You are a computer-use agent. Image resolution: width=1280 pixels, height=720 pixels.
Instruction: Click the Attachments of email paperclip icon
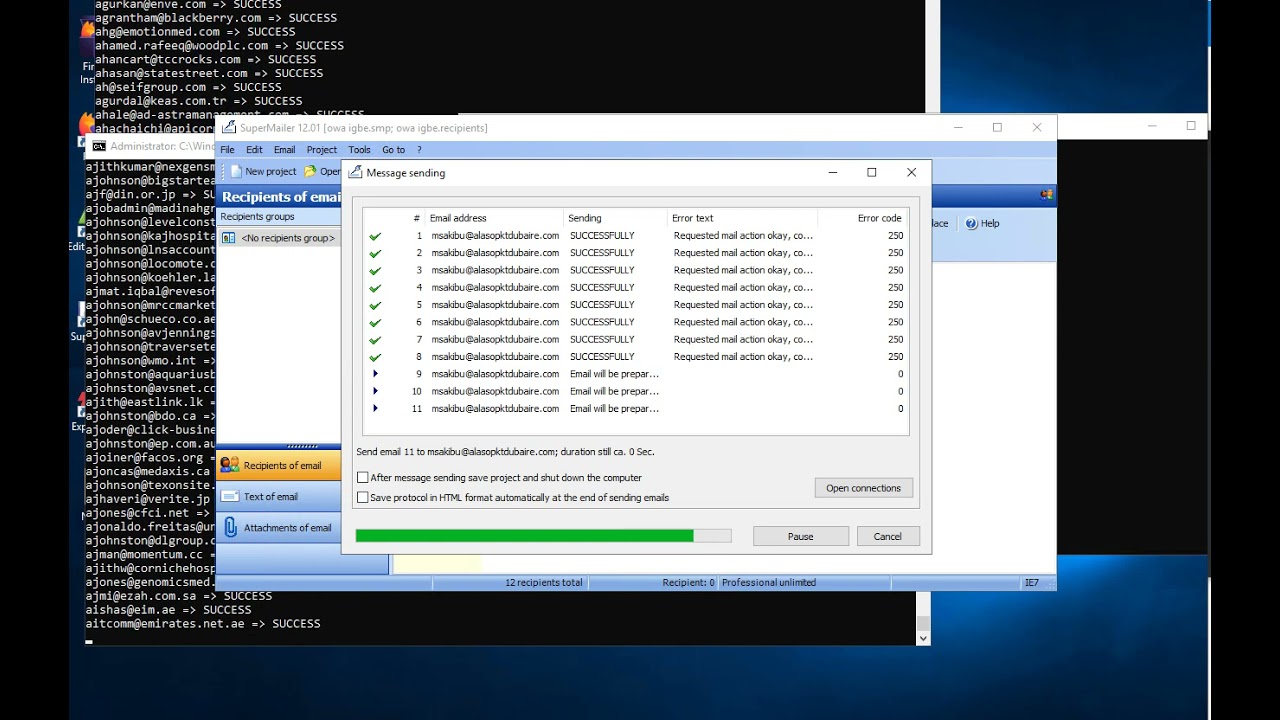(230, 527)
